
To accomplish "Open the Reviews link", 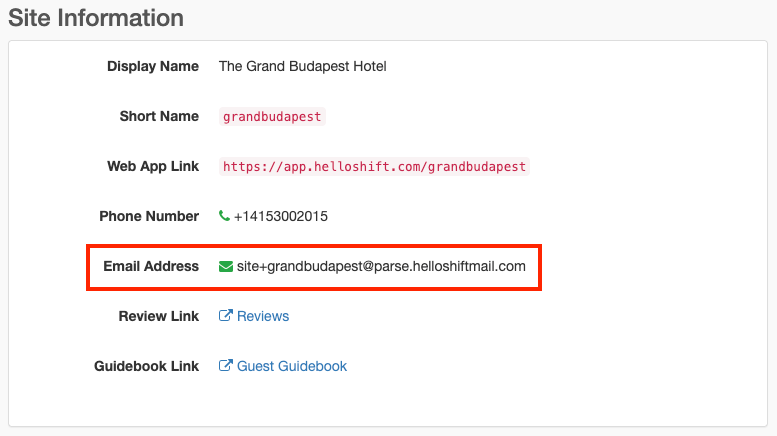I will point(263,316).
